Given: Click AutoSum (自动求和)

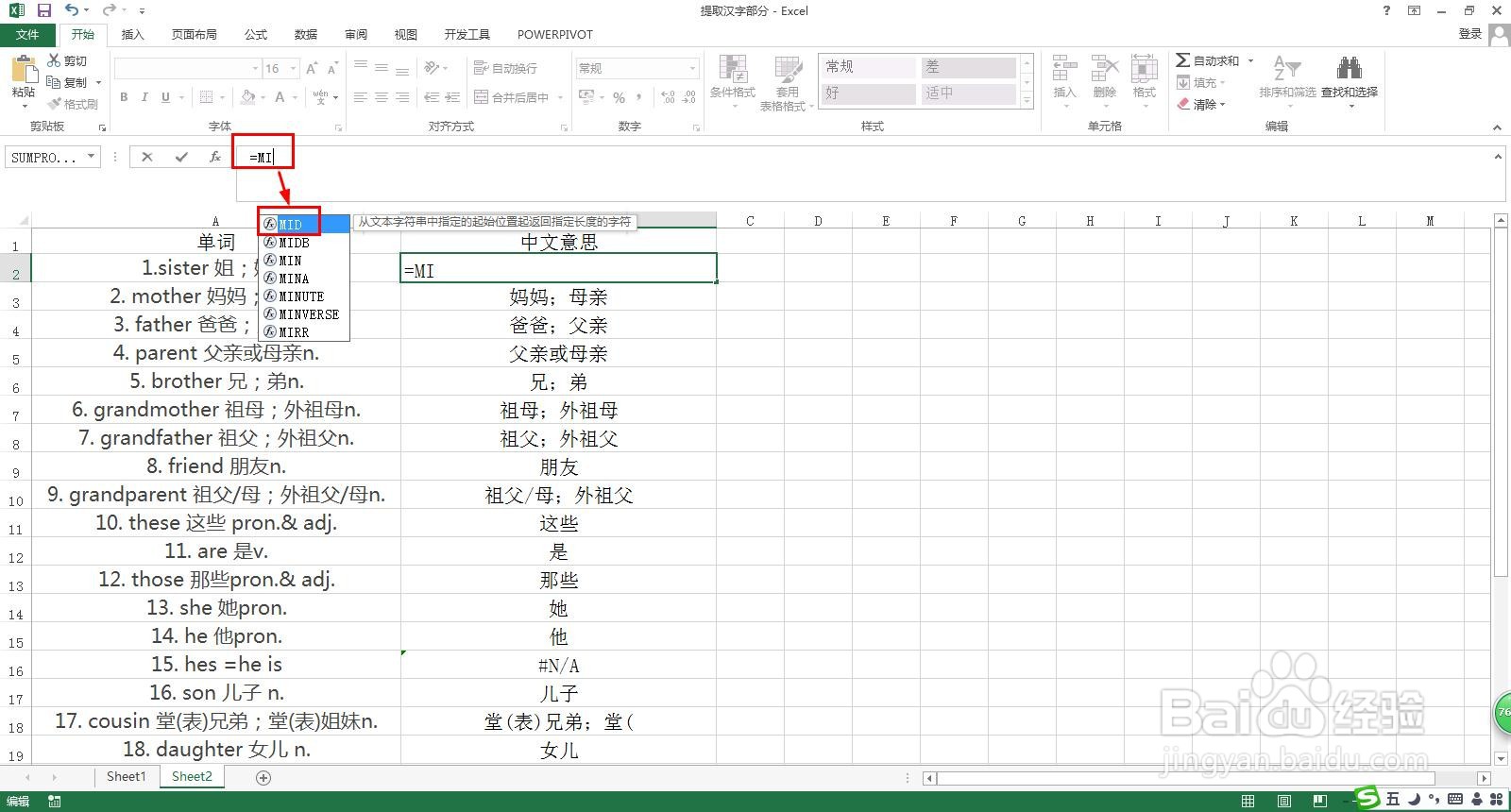Looking at the screenshot, I should click(1208, 60).
